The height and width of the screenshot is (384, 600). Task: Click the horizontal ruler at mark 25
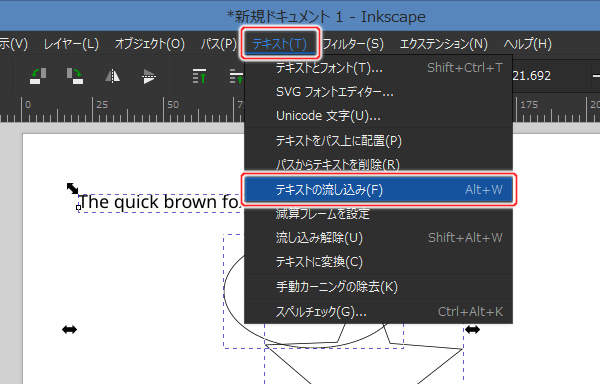point(101,104)
